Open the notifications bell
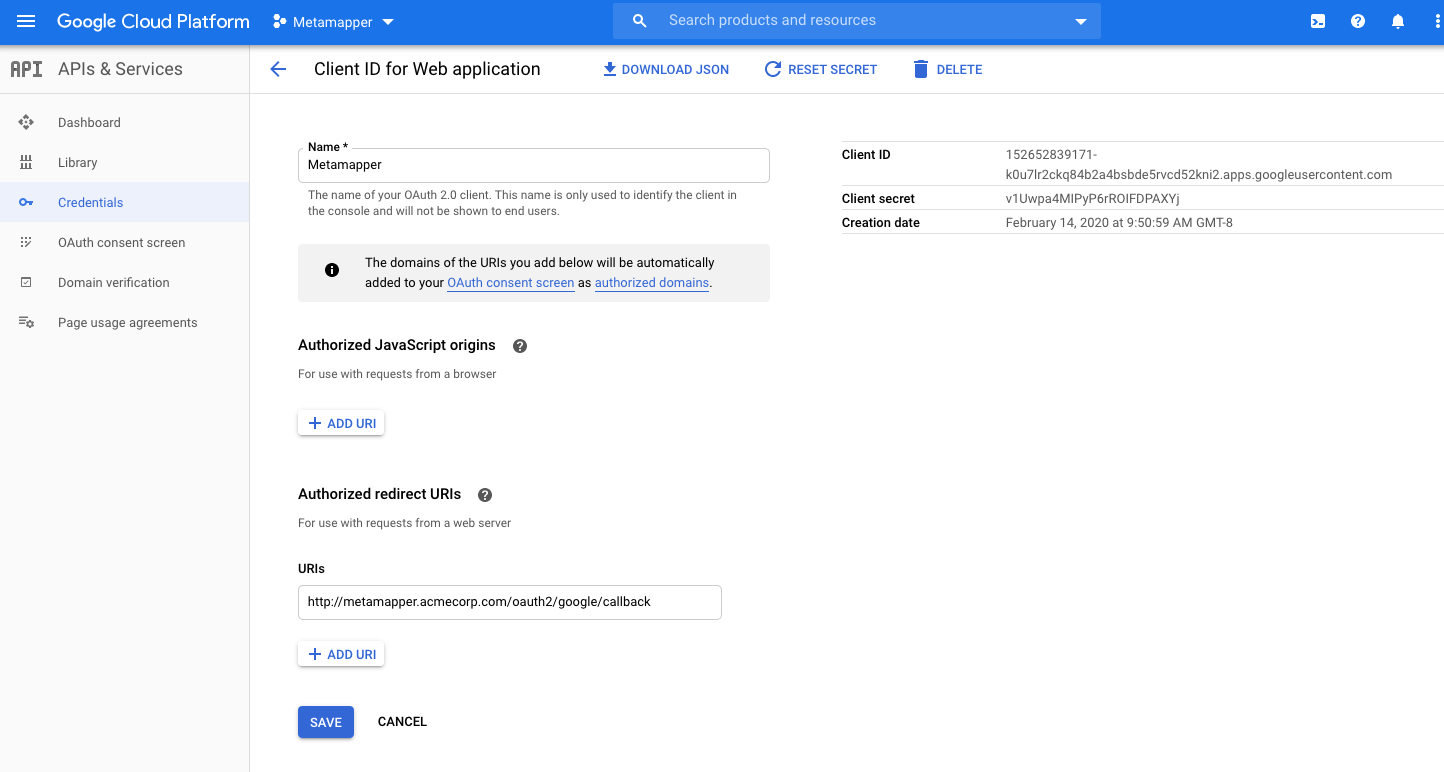 pos(1398,21)
